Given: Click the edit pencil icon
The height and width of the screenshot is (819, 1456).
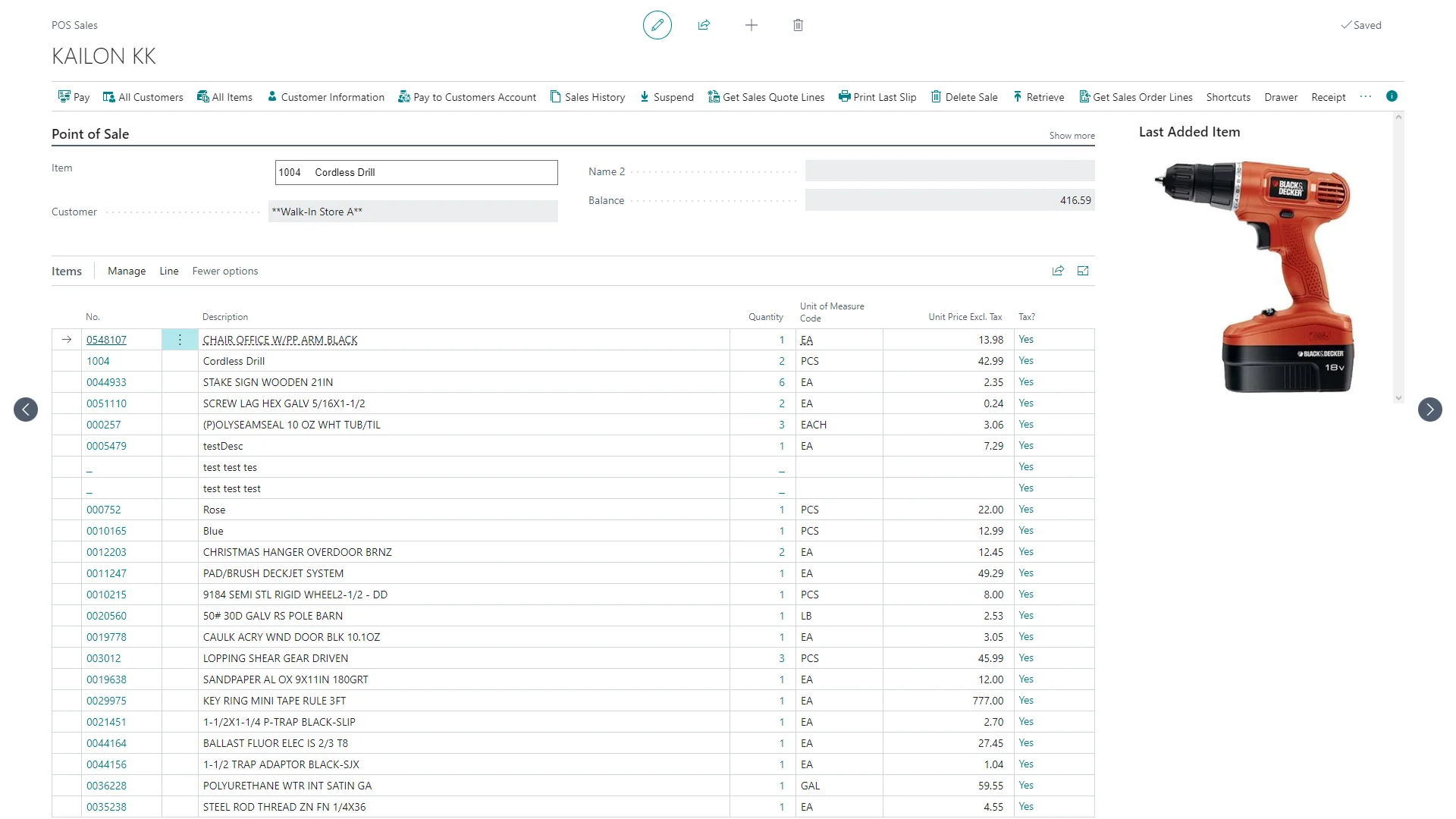Looking at the screenshot, I should (x=657, y=25).
